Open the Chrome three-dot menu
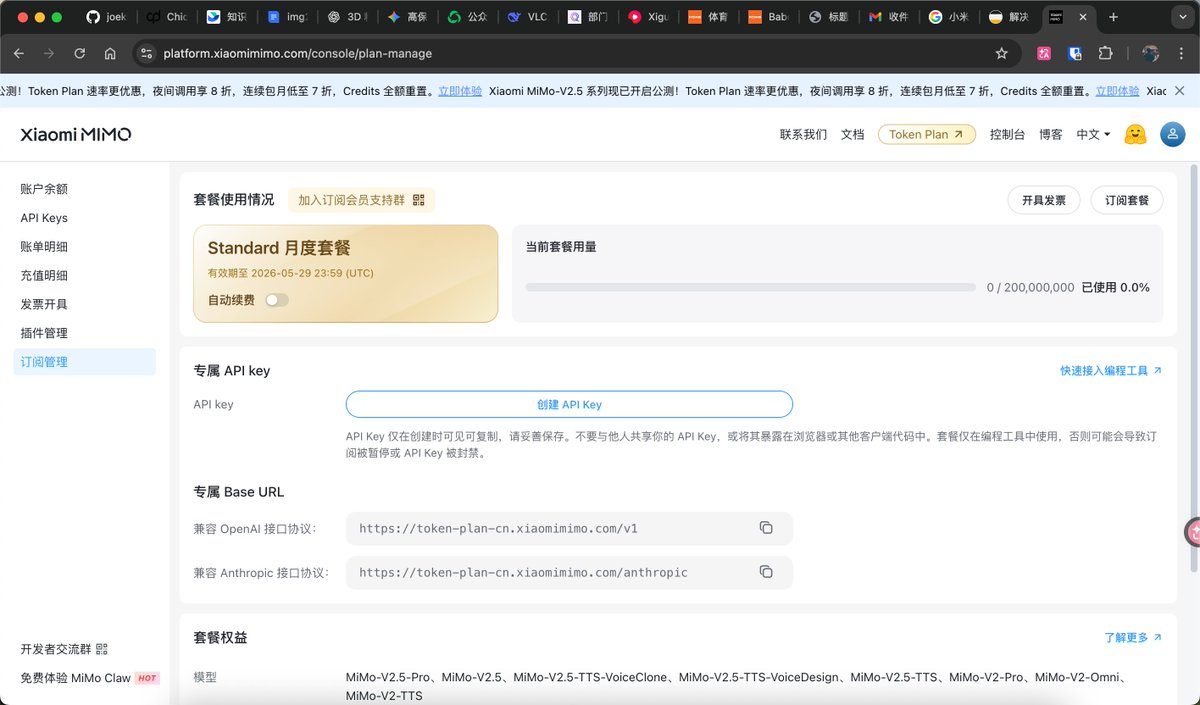 coord(1180,53)
